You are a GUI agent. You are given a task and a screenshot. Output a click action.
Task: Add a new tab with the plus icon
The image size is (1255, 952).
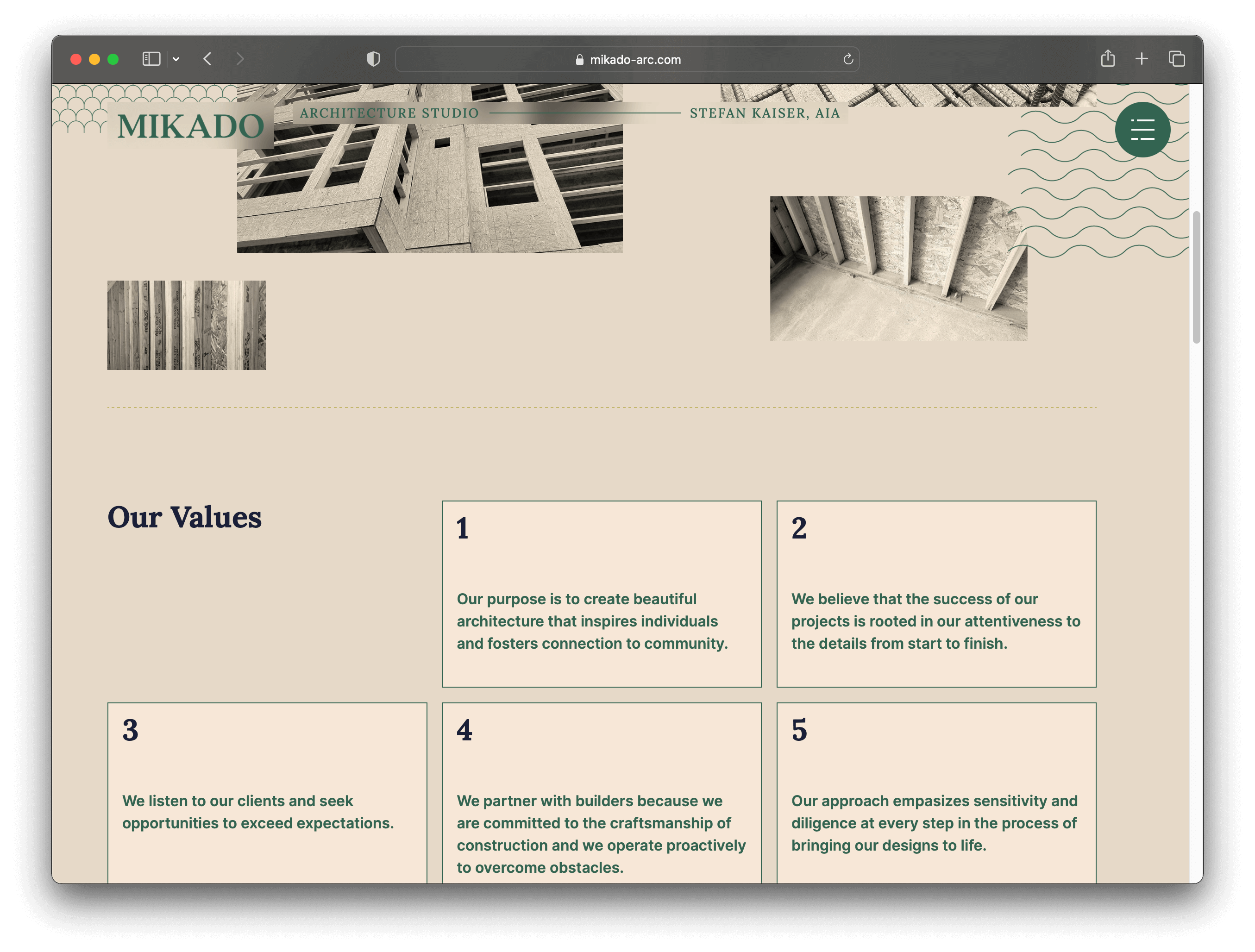click(x=1142, y=59)
